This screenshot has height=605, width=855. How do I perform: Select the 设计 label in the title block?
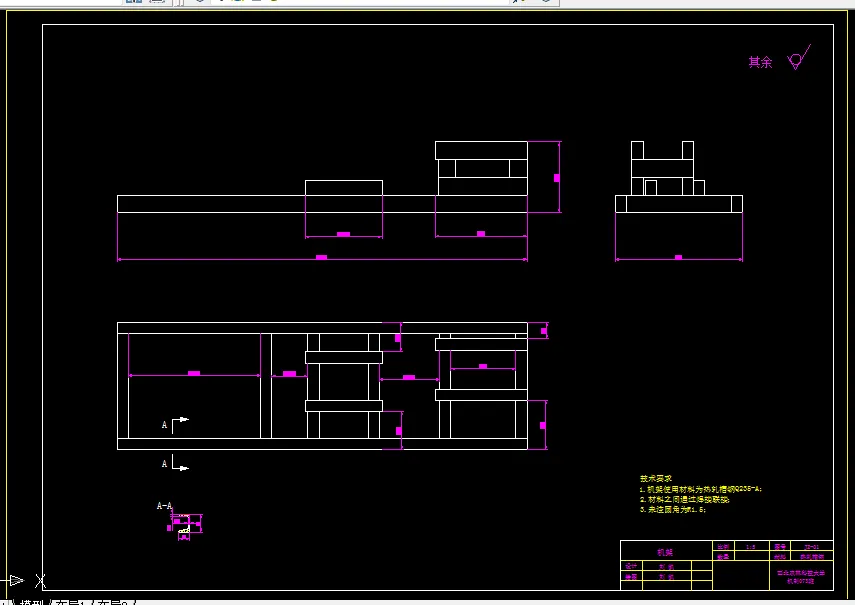pos(631,566)
